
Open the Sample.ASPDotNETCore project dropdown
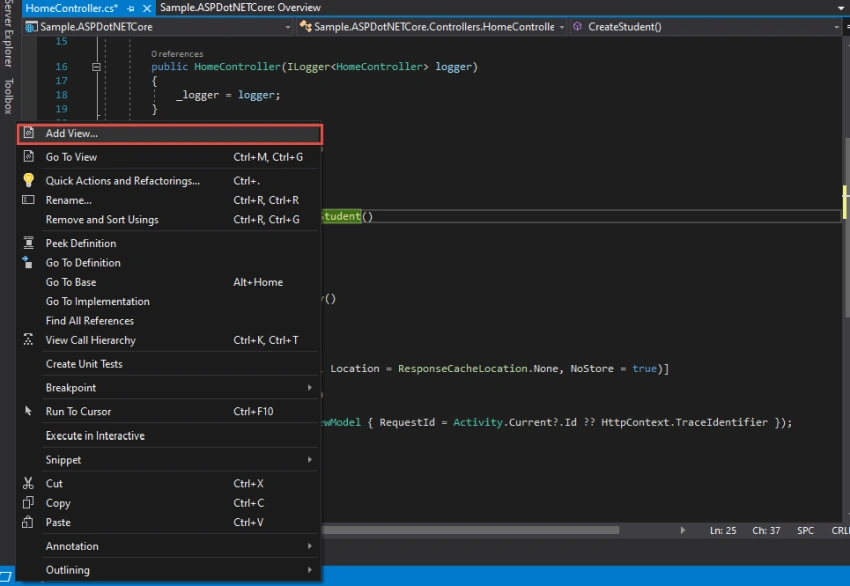click(159, 27)
